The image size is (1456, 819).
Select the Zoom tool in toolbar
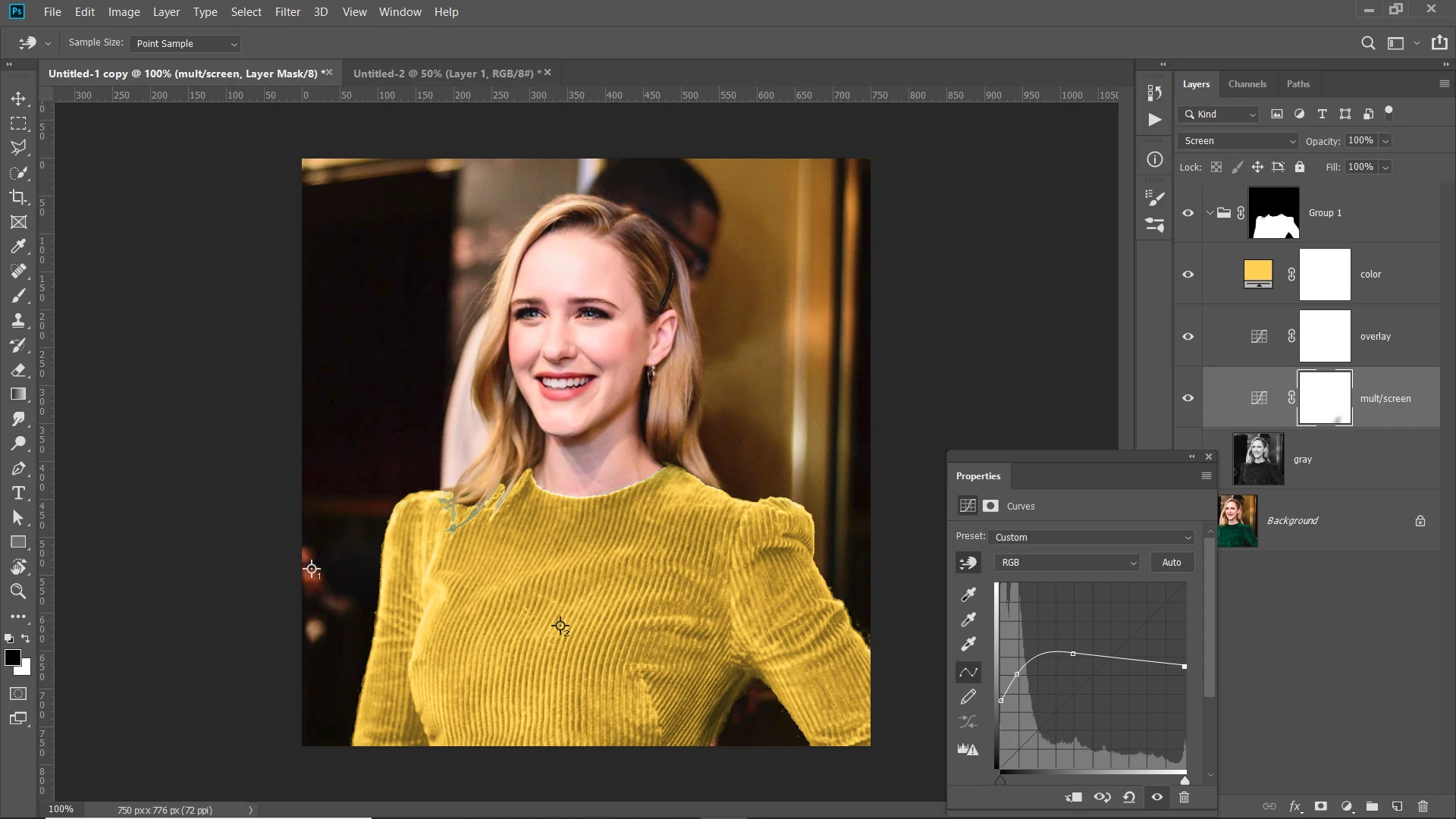coord(18,591)
